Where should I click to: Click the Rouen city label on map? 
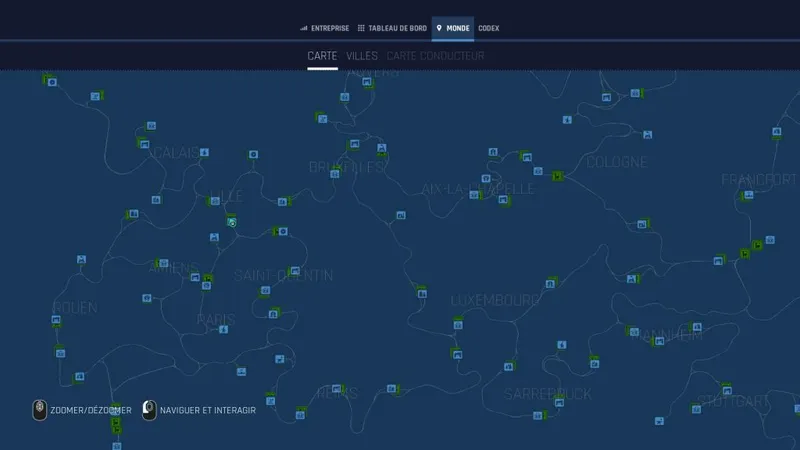[75, 307]
